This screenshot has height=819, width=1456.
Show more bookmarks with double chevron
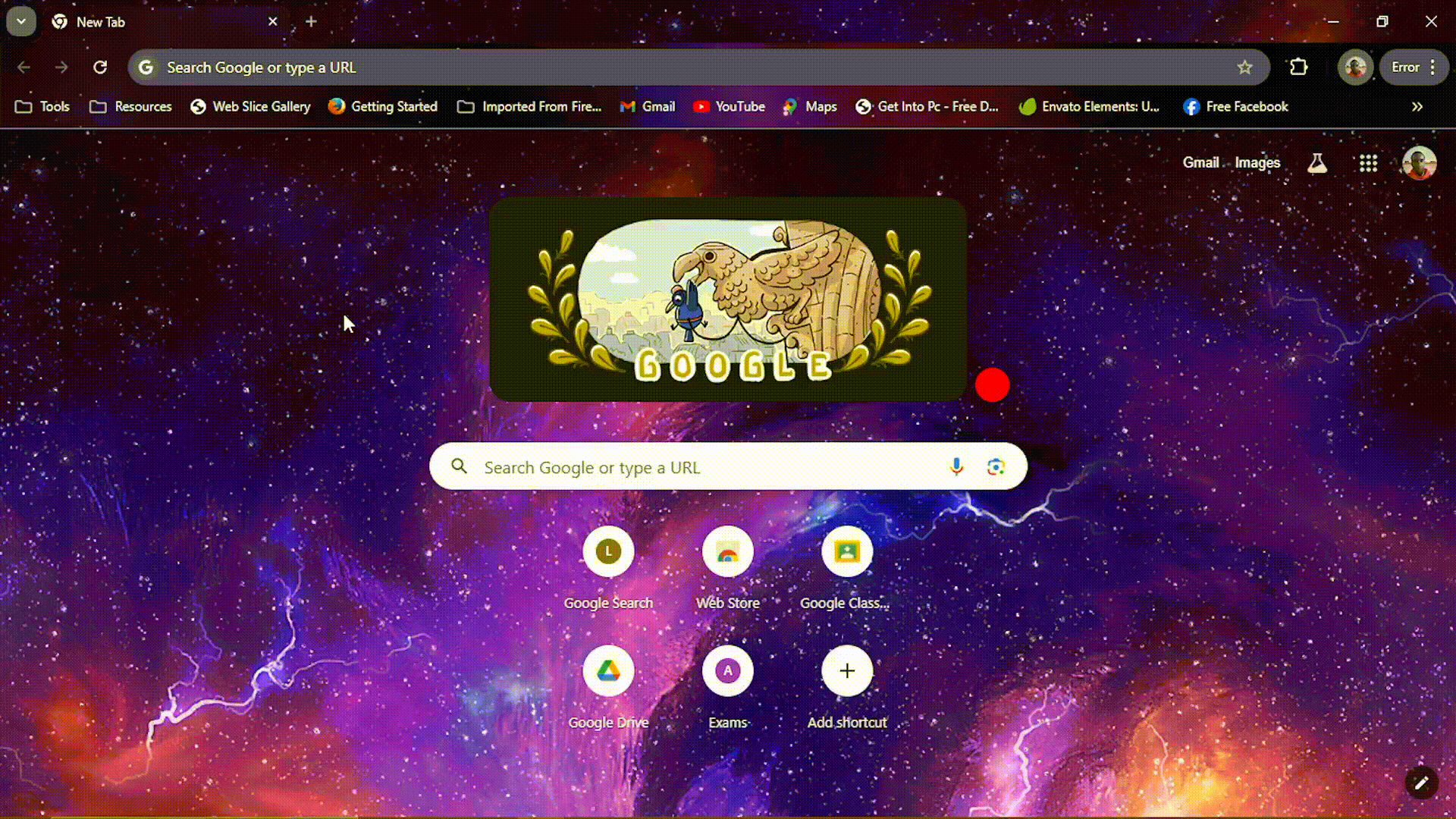coord(1417,107)
